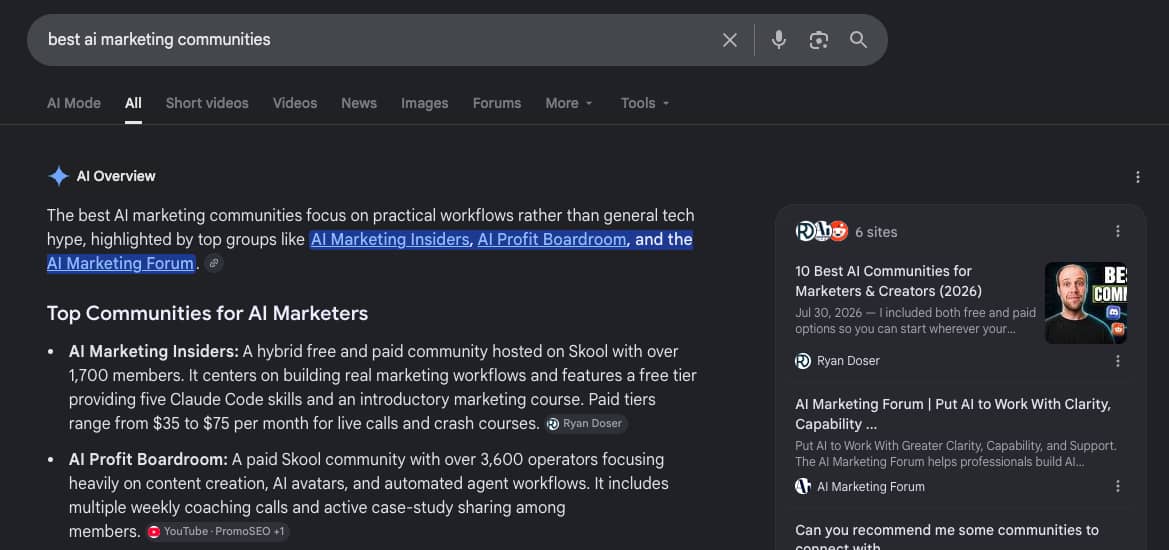Open Can you recommend me some communities result
The height and width of the screenshot is (550, 1169).
(947, 537)
